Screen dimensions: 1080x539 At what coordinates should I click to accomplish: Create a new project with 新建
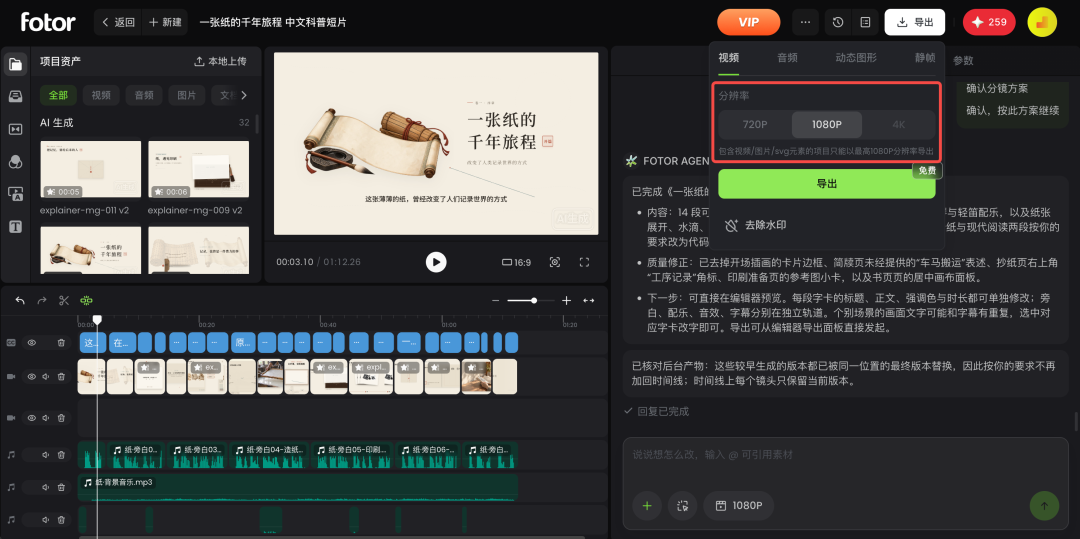(165, 22)
